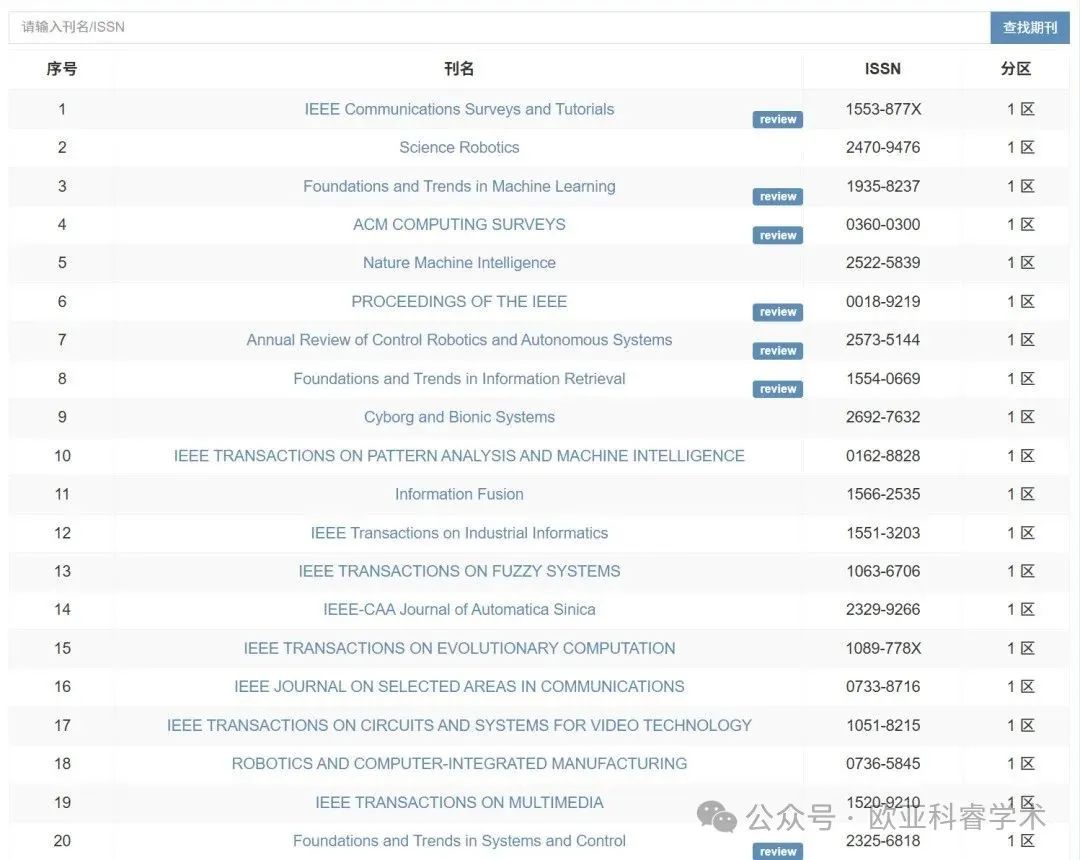Image resolution: width=1080 pixels, height=860 pixels.
Task: Click review badge beside ACM COMPUTING SURVEYS
Action: tap(778, 235)
